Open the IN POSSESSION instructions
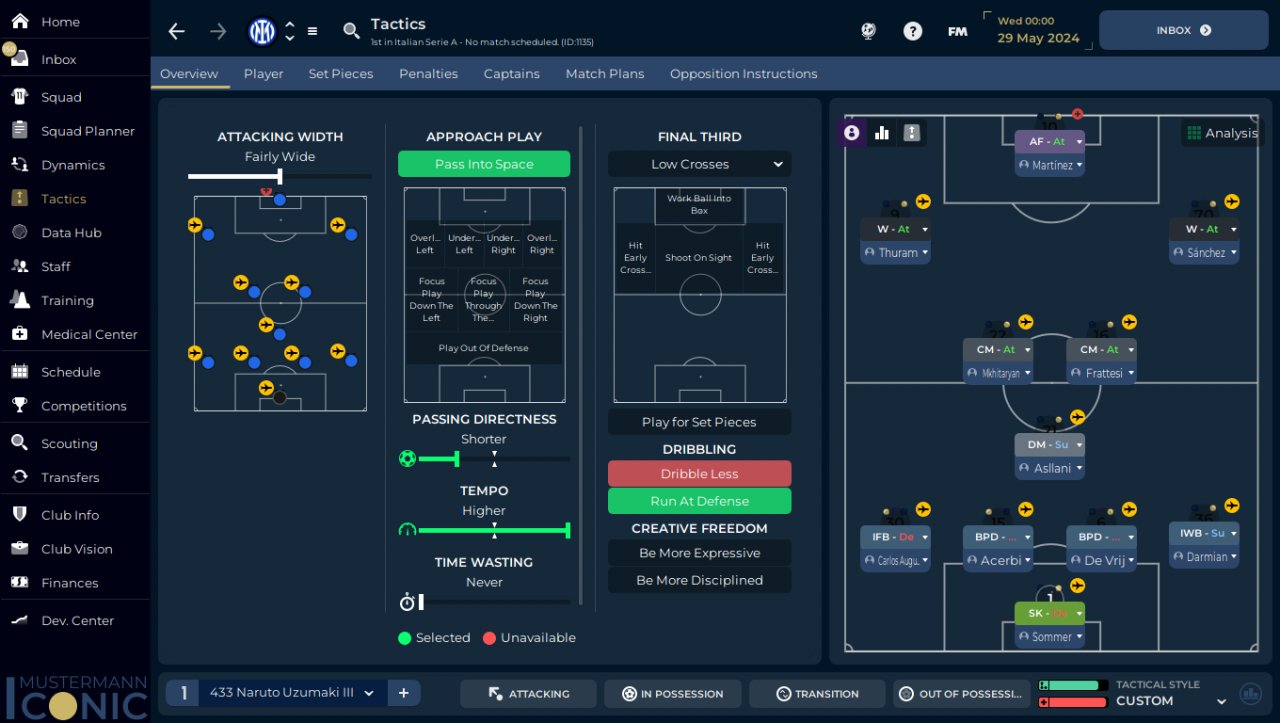Image resolution: width=1280 pixels, height=723 pixels. (x=672, y=693)
